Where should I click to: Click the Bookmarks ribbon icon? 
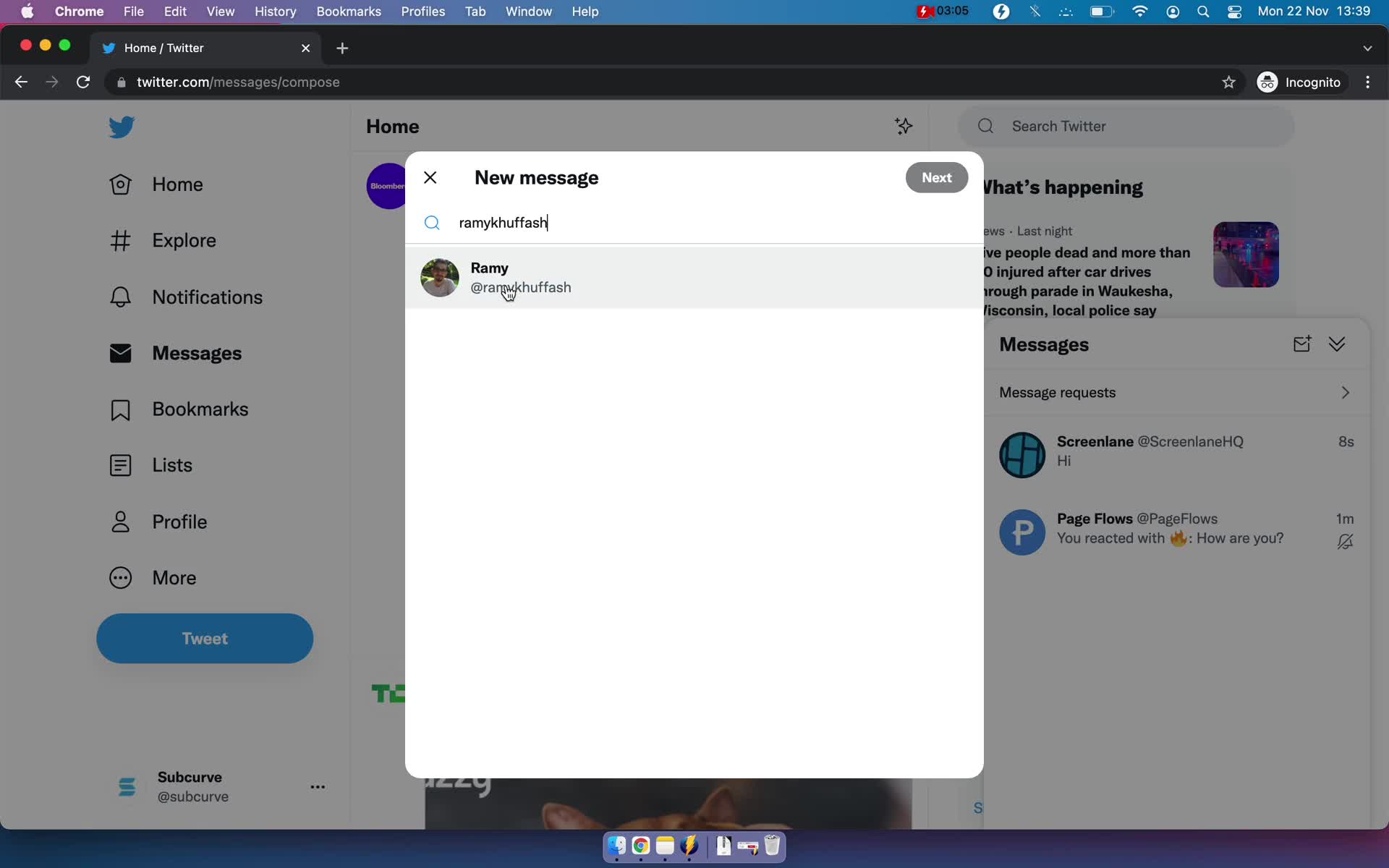point(119,408)
